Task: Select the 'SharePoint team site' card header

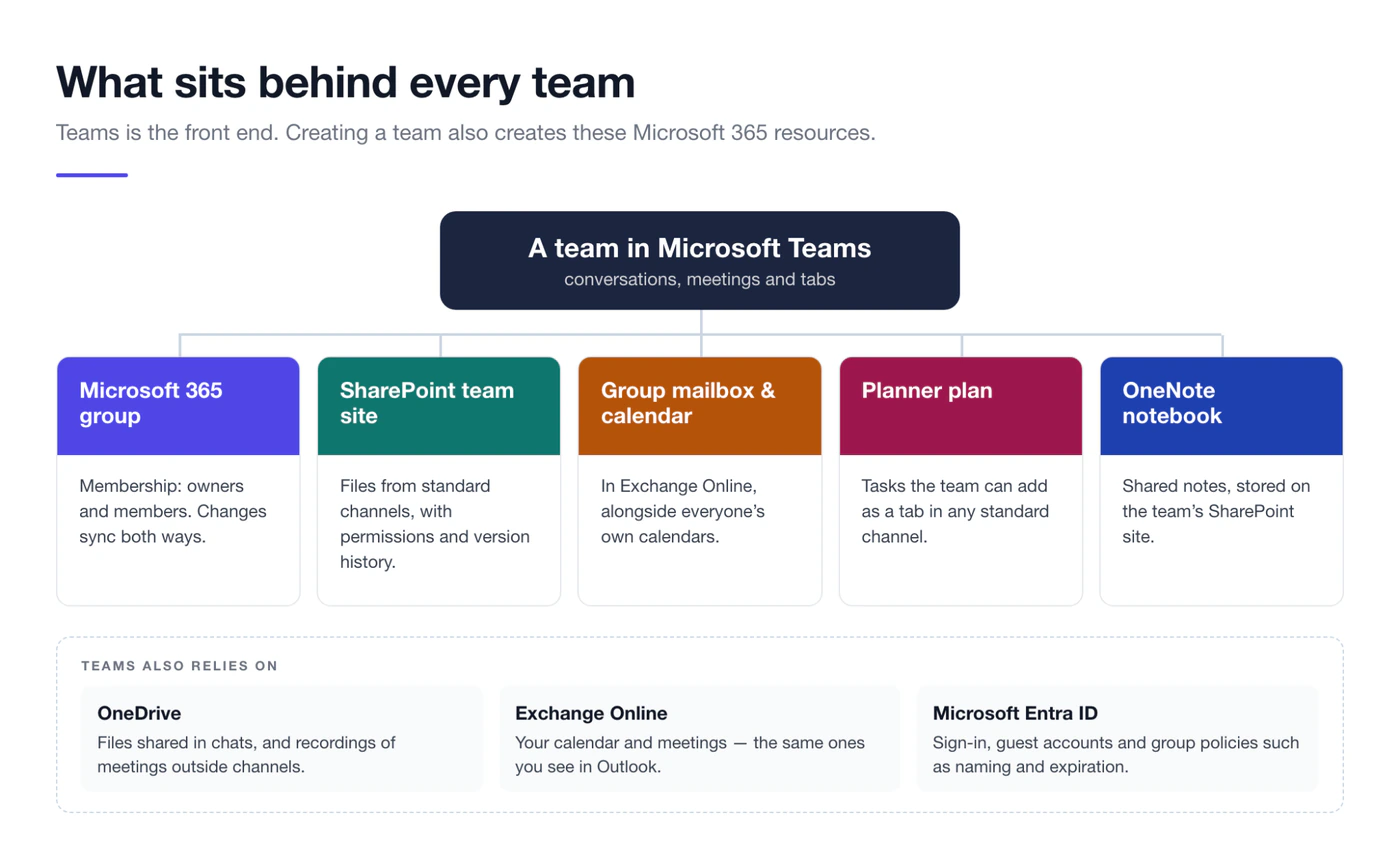Action: [x=439, y=406]
